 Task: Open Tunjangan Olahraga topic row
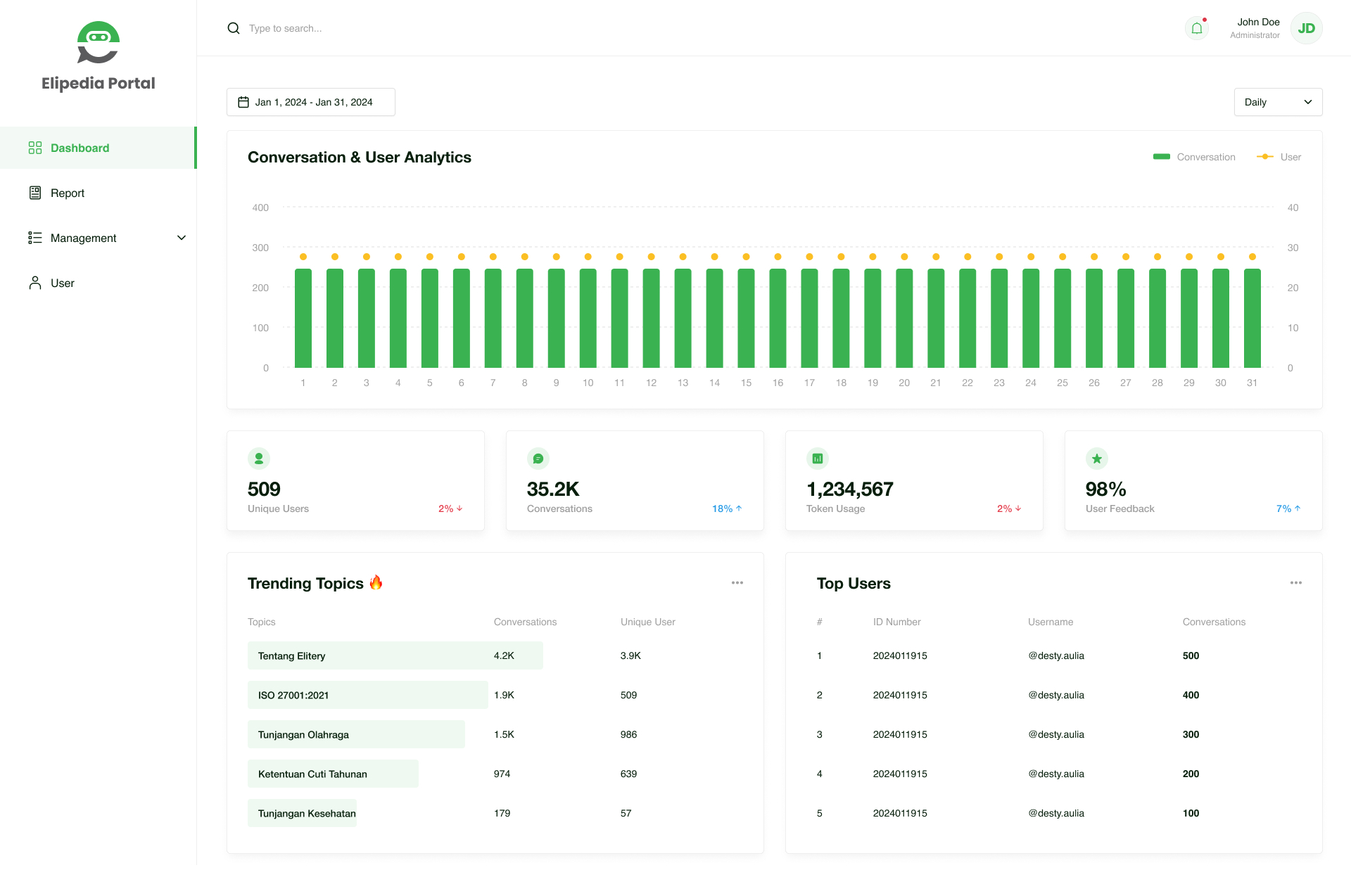495,734
